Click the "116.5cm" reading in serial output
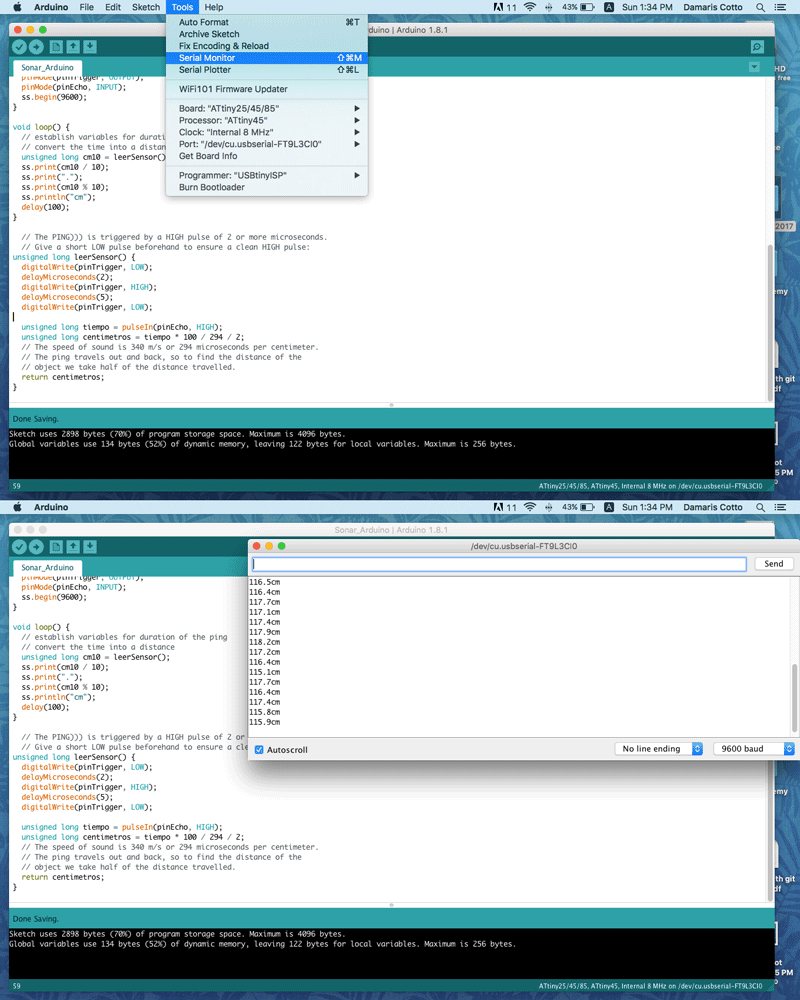Screen dimensions: 800x1000 click(x=265, y=582)
